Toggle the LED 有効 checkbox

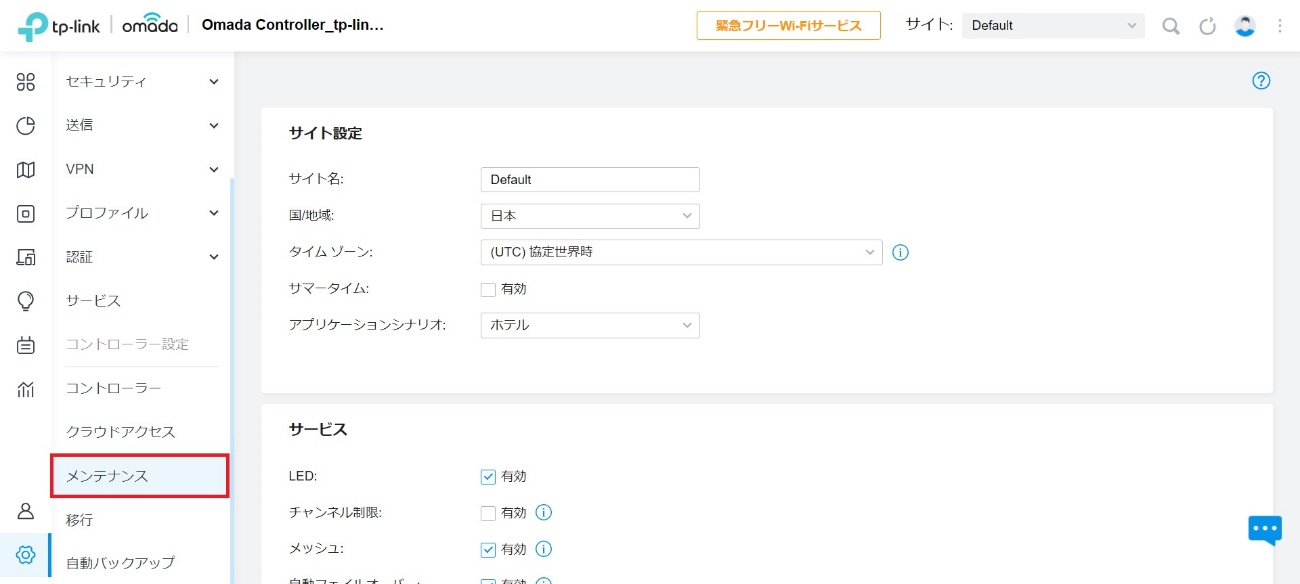[488, 477]
